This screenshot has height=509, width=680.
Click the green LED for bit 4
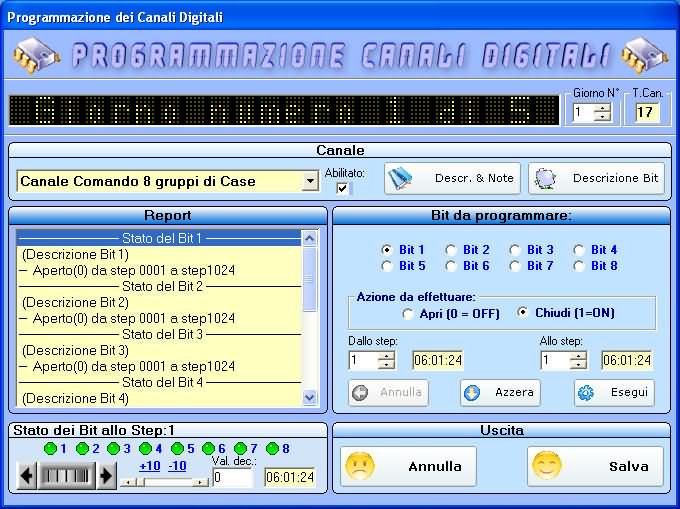pos(146,448)
